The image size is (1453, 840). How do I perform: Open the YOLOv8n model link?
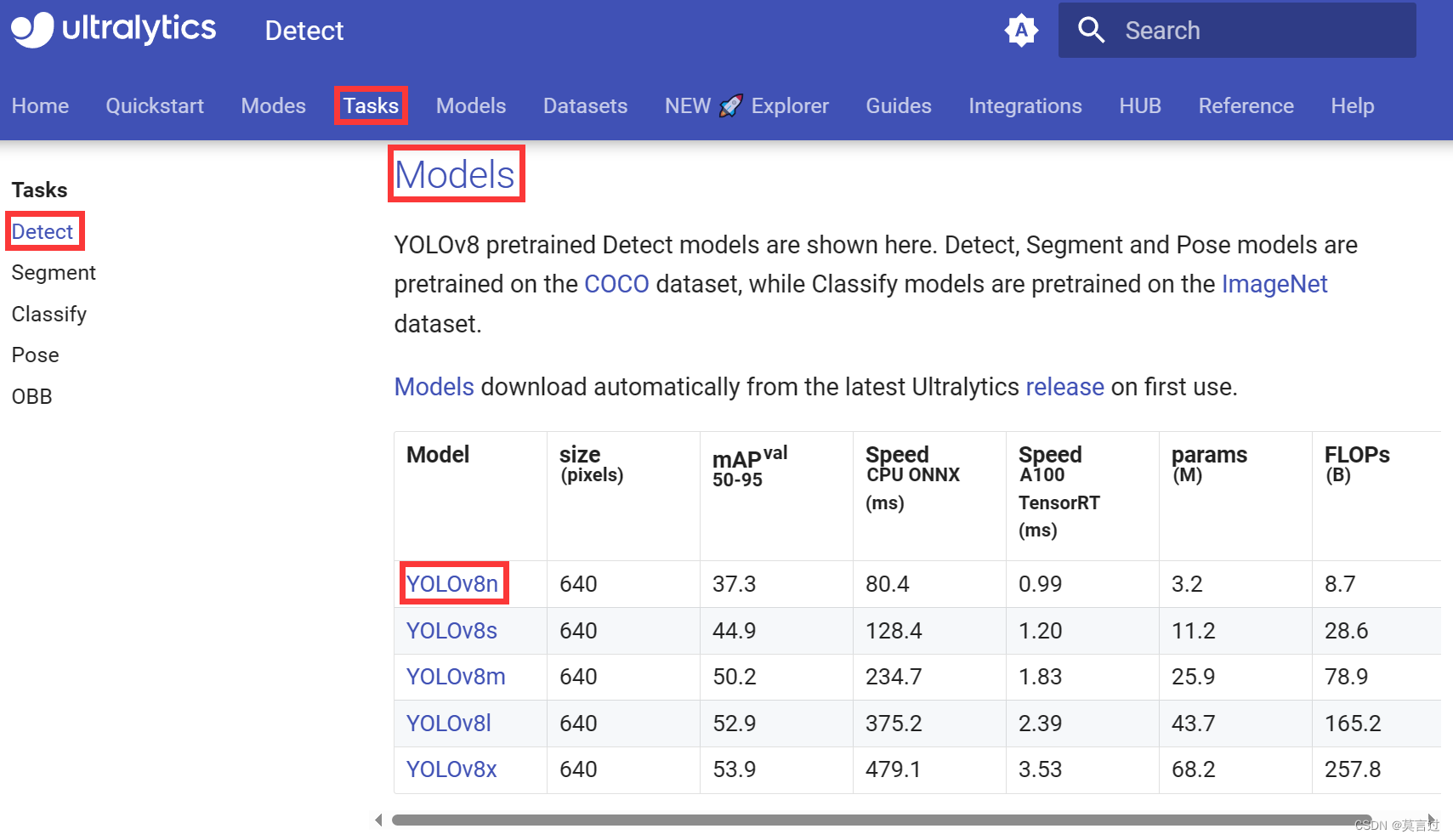(453, 583)
